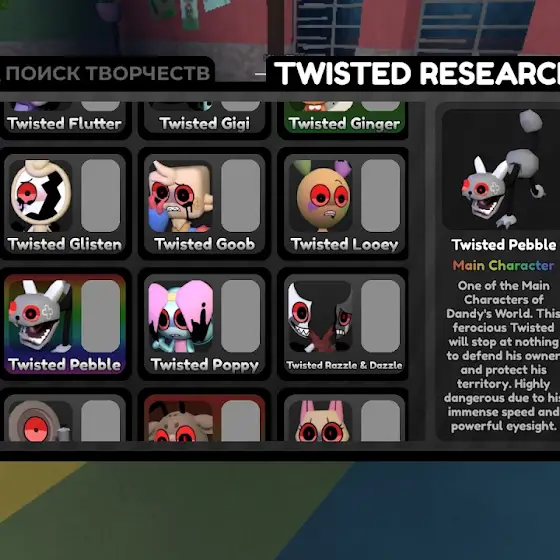Image resolution: width=560 pixels, height=560 pixels.
Task: Switch to the ПОИСК ТВОРЧЕСТВ tab
Action: 106,73
